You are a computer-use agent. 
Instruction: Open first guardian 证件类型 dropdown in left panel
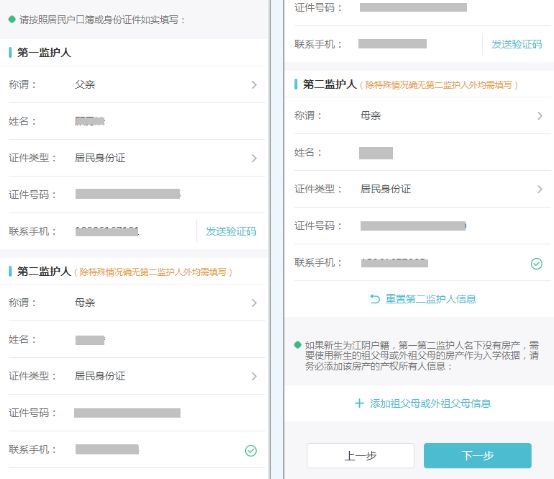(136, 158)
